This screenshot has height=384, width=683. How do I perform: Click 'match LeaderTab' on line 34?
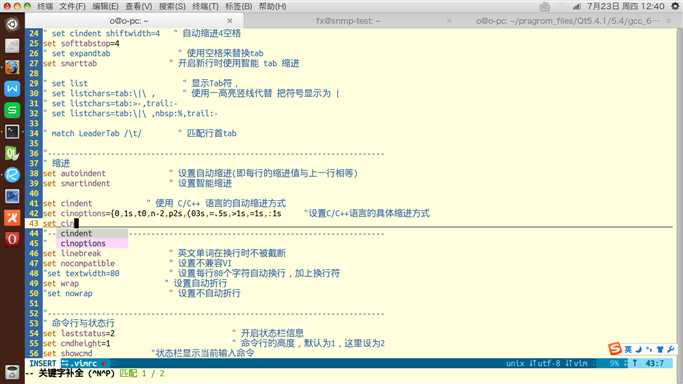85,133
